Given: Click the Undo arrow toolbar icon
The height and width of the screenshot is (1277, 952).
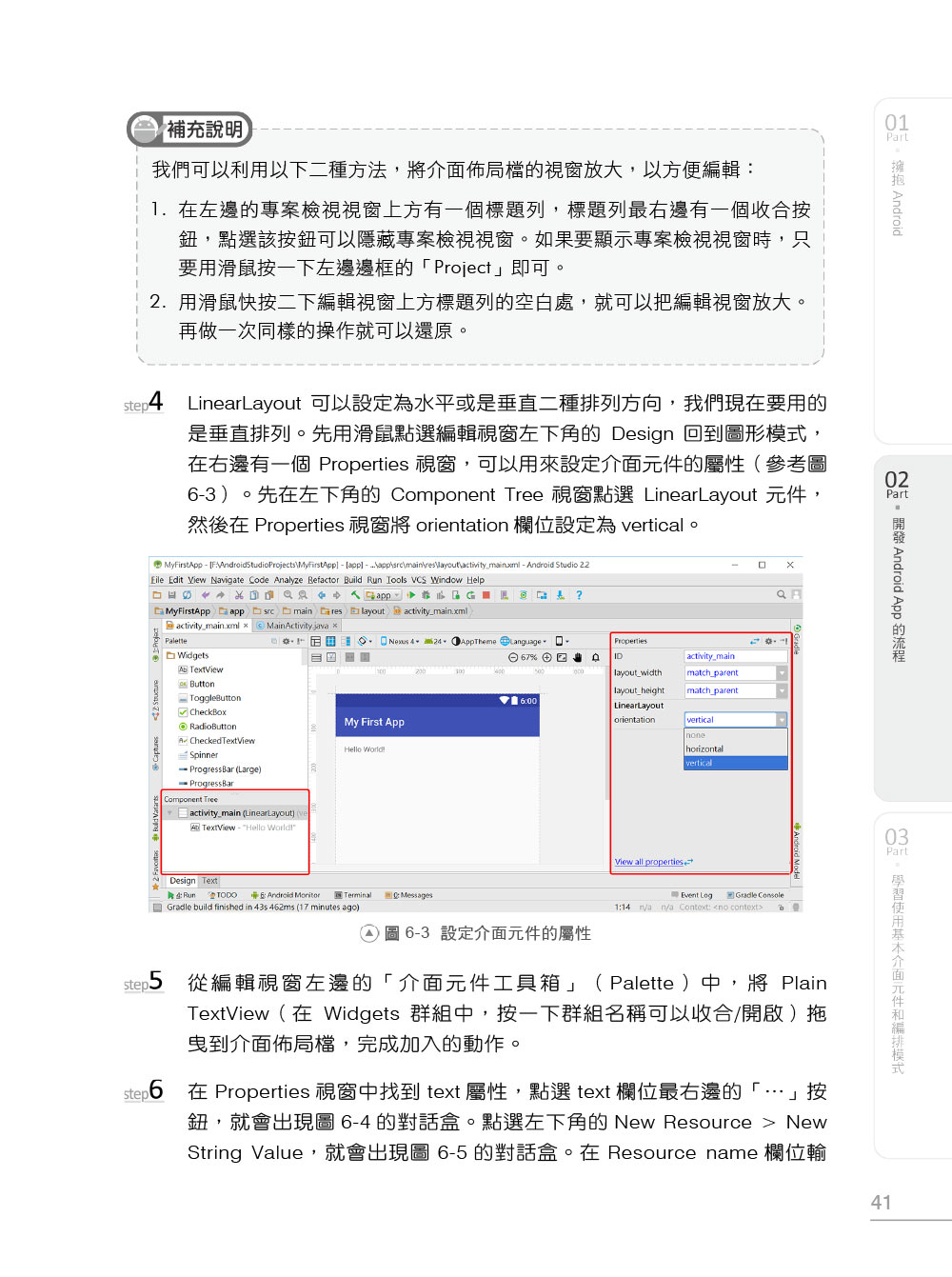Looking at the screenshot, I should [x=206, y=595].
